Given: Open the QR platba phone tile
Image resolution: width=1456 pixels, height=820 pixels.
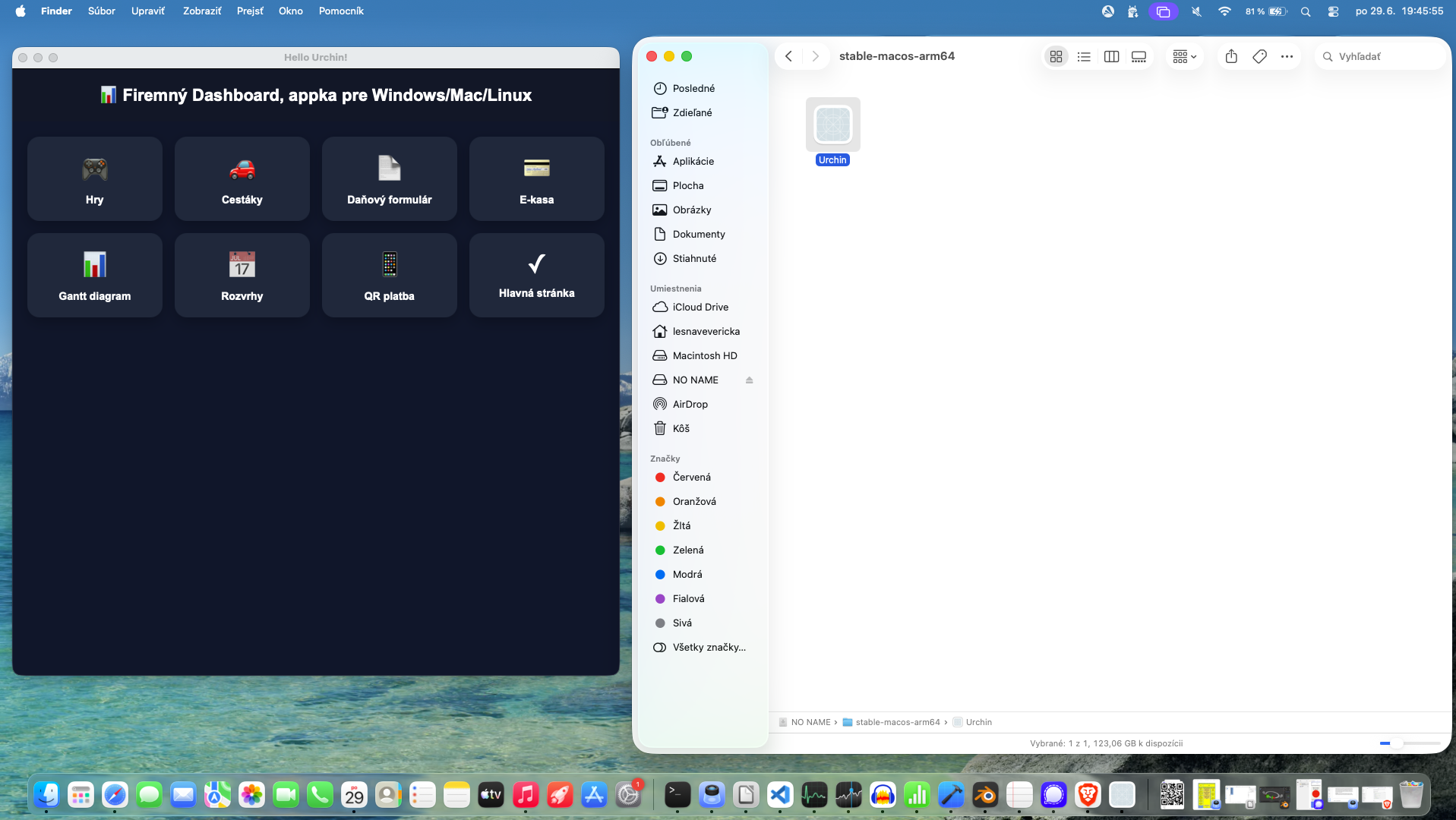Looking at the screenshot, I should coord(390,276).
